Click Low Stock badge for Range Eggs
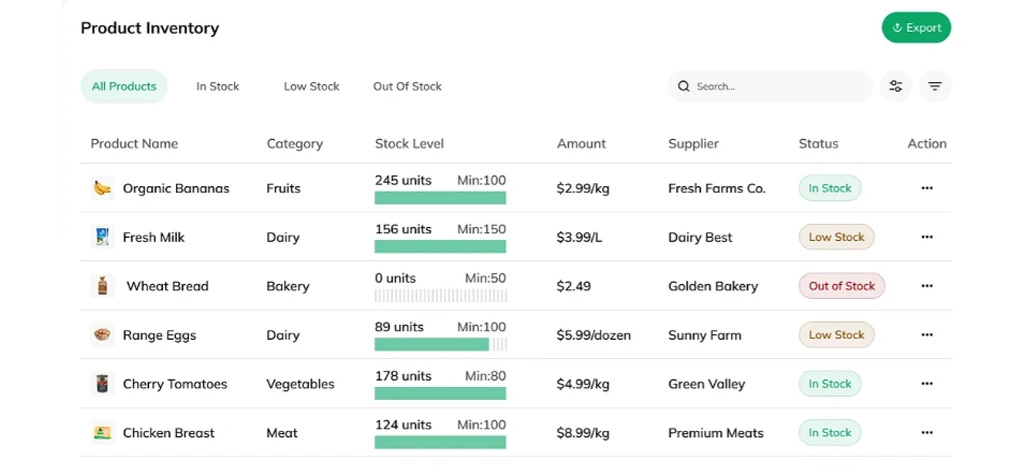The width and height of the screenshot is (1026, 466). click(836, 334)
